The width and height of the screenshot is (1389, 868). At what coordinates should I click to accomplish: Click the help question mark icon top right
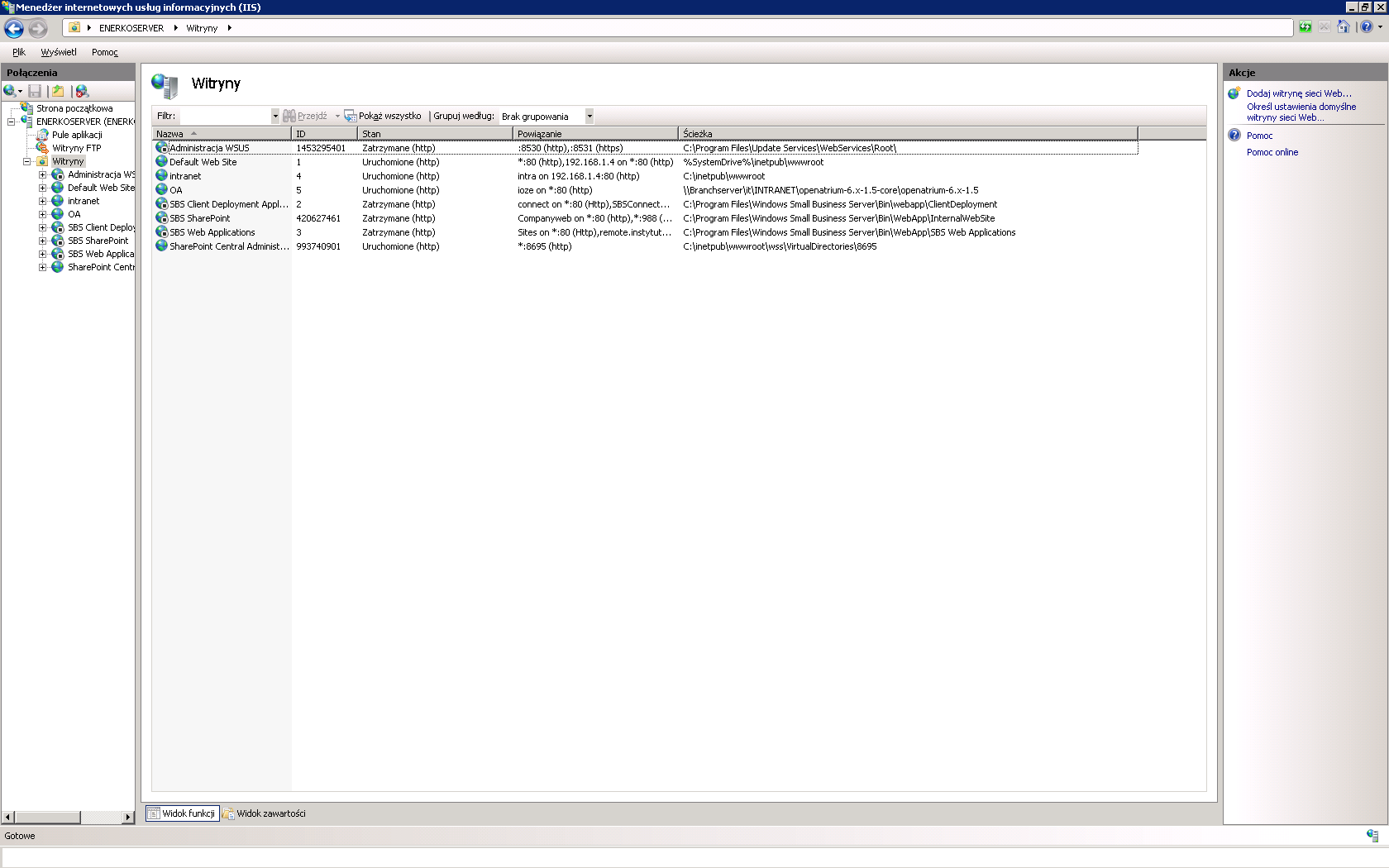(x=1367, y=27)
